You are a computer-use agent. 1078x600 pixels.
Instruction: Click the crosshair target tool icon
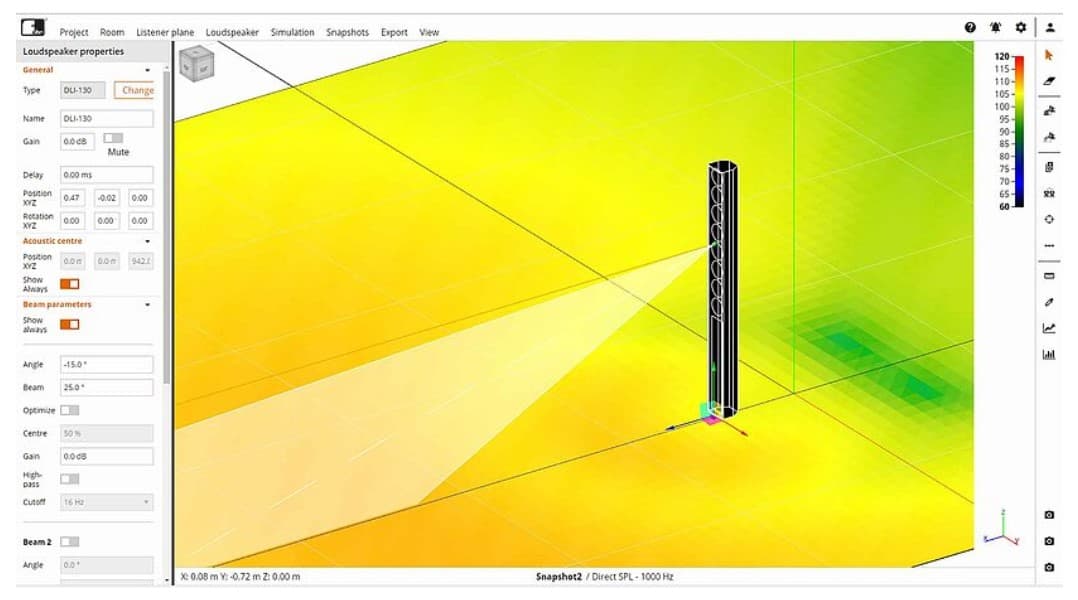[1049, 219]
